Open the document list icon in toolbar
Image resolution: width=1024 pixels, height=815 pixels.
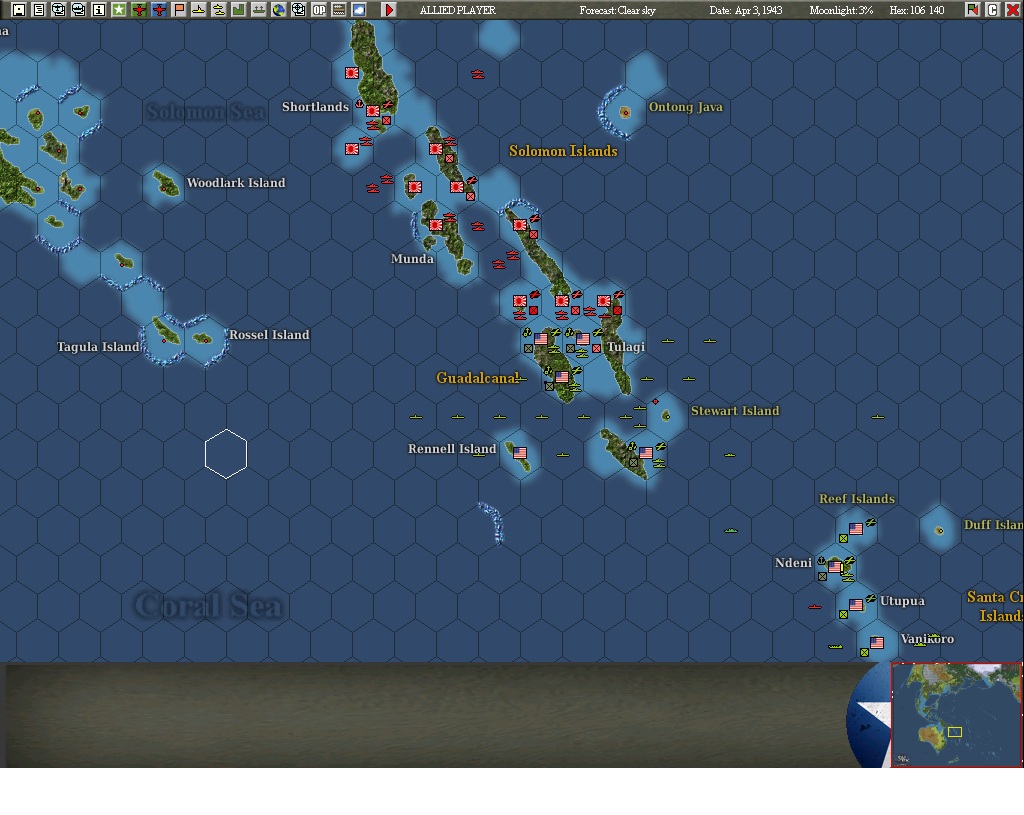(39, 10)
